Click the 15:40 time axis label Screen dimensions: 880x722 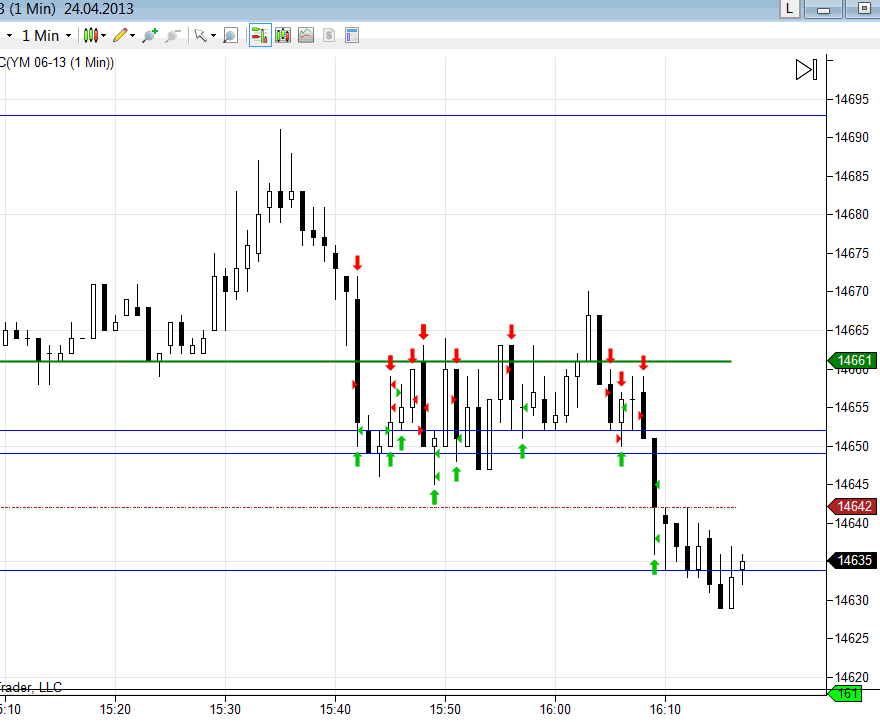[336, 710]
